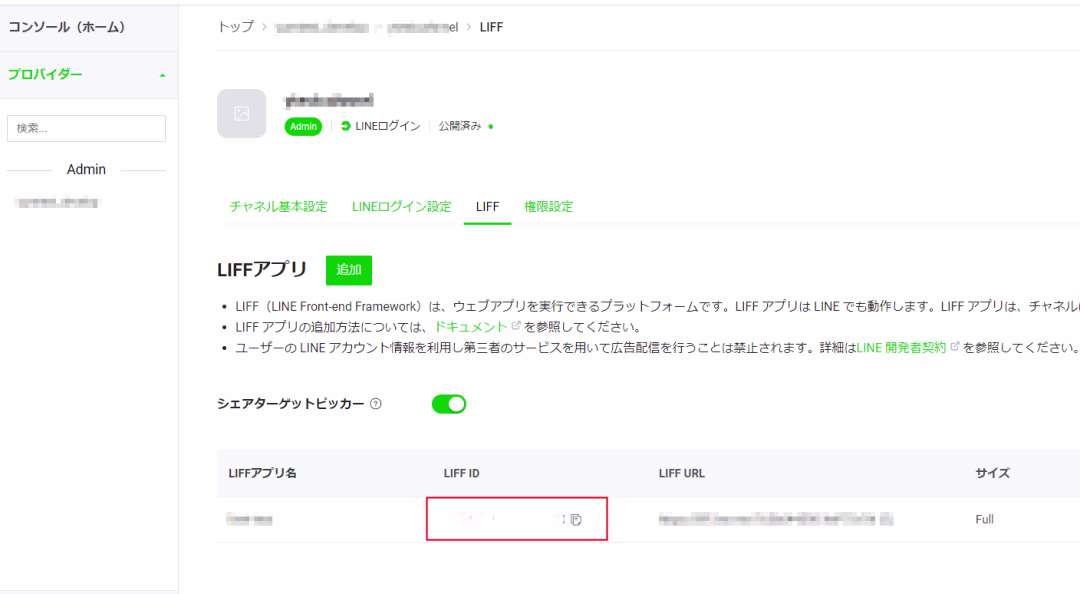Open the blurred LIFF app name in the table row
1080x594 pixels.
point(249,520)
